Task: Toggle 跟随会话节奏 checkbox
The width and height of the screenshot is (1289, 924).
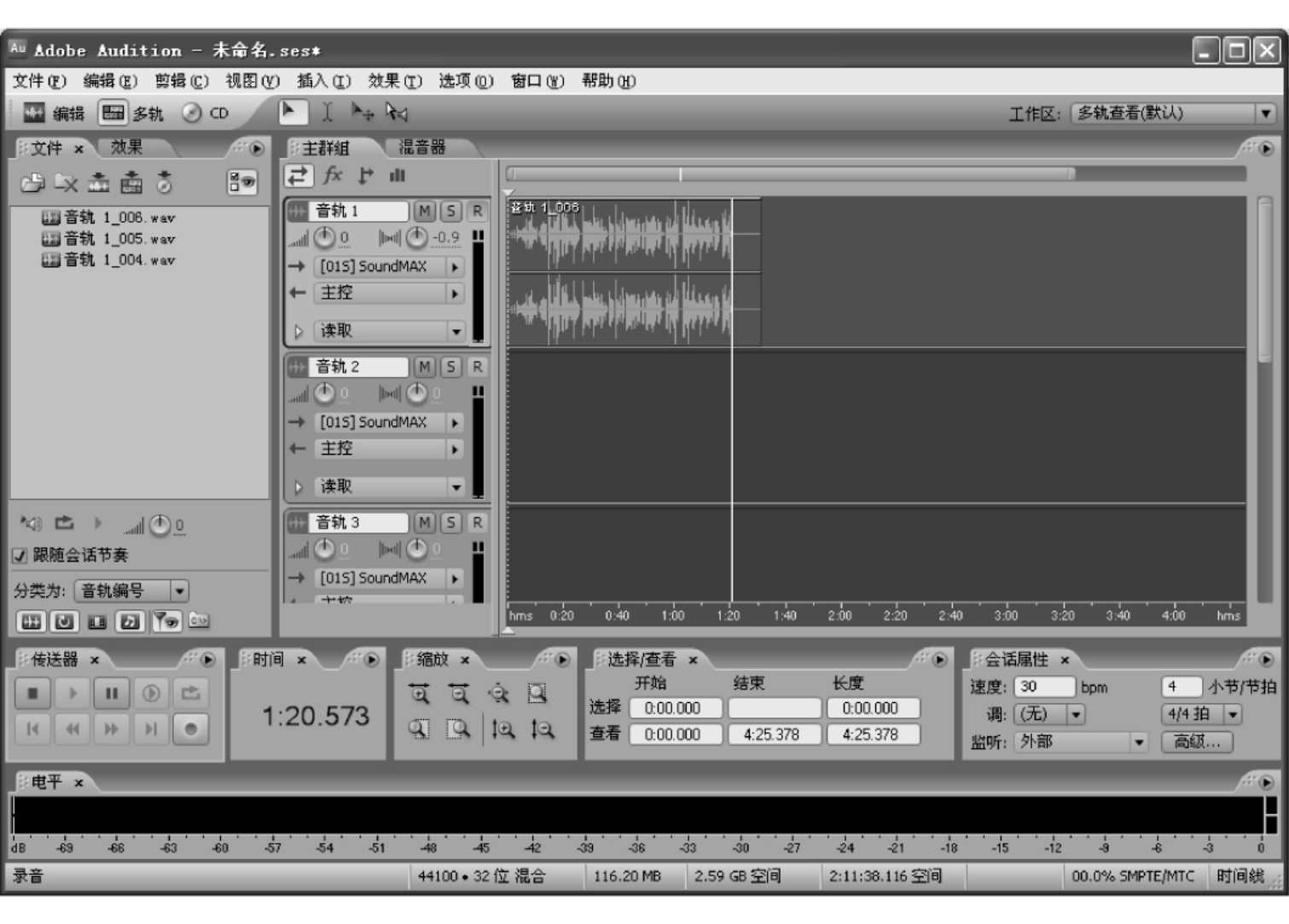Action: coord(20,555)
